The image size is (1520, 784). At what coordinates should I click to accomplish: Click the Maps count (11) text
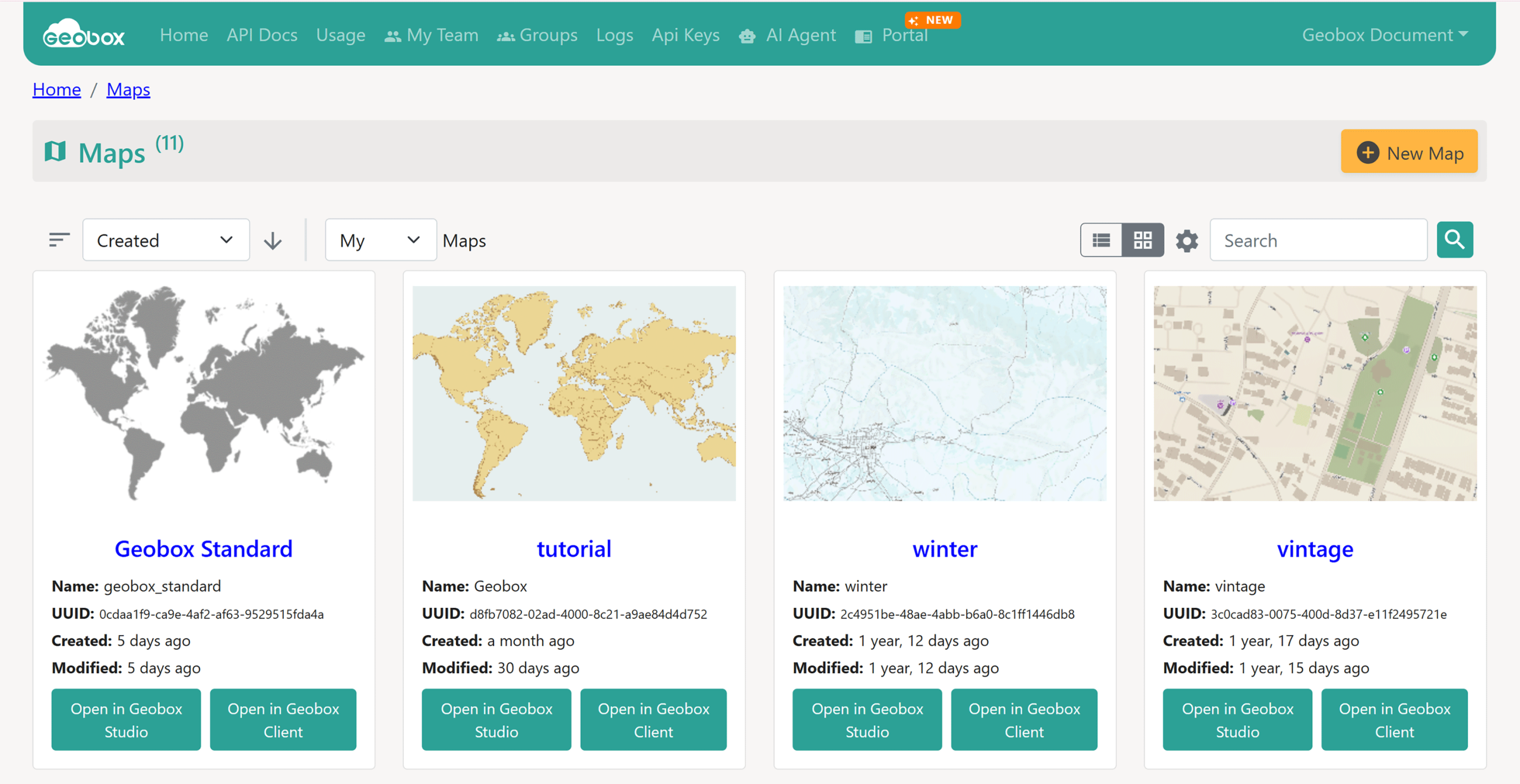pyautogui.click(x=170, y=143)
